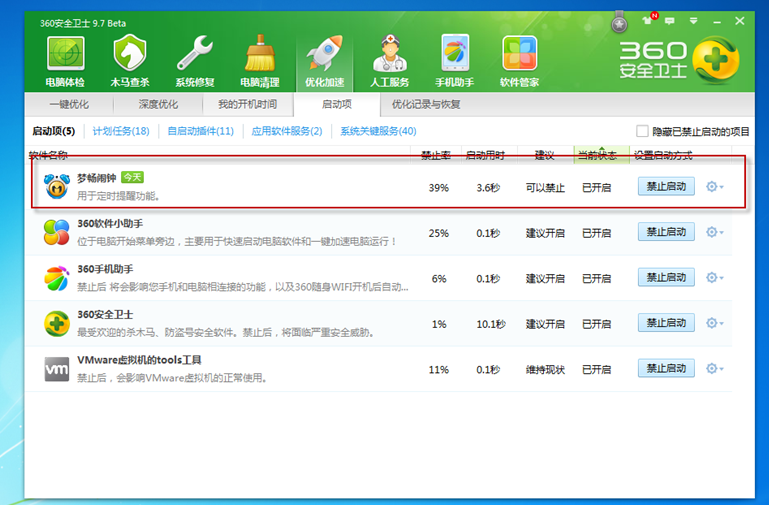
Task: Click 禁止启动 for 360手机助手
Action: [666, 278]
